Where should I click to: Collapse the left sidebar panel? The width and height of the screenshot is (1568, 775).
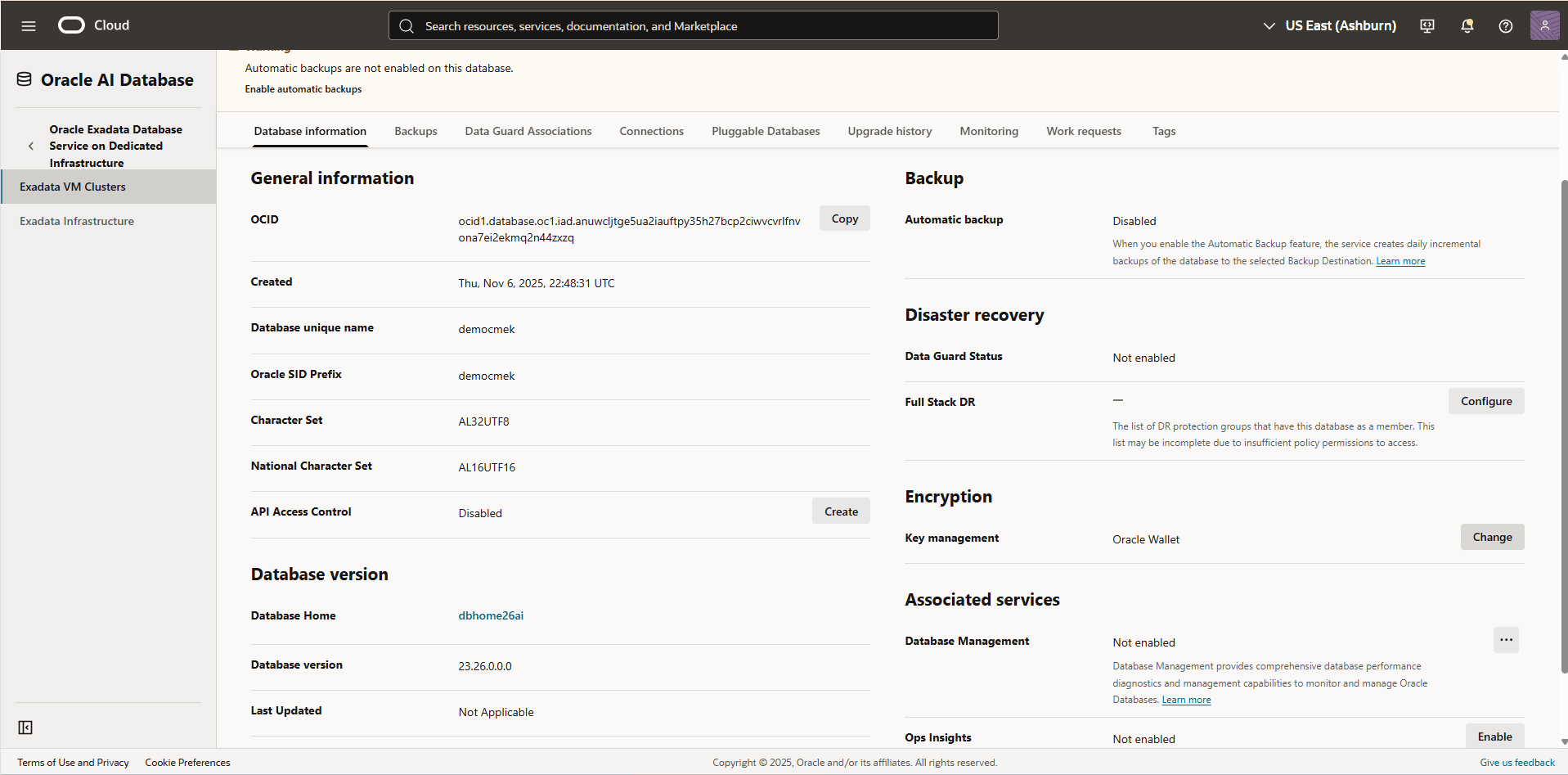[25, 727]
